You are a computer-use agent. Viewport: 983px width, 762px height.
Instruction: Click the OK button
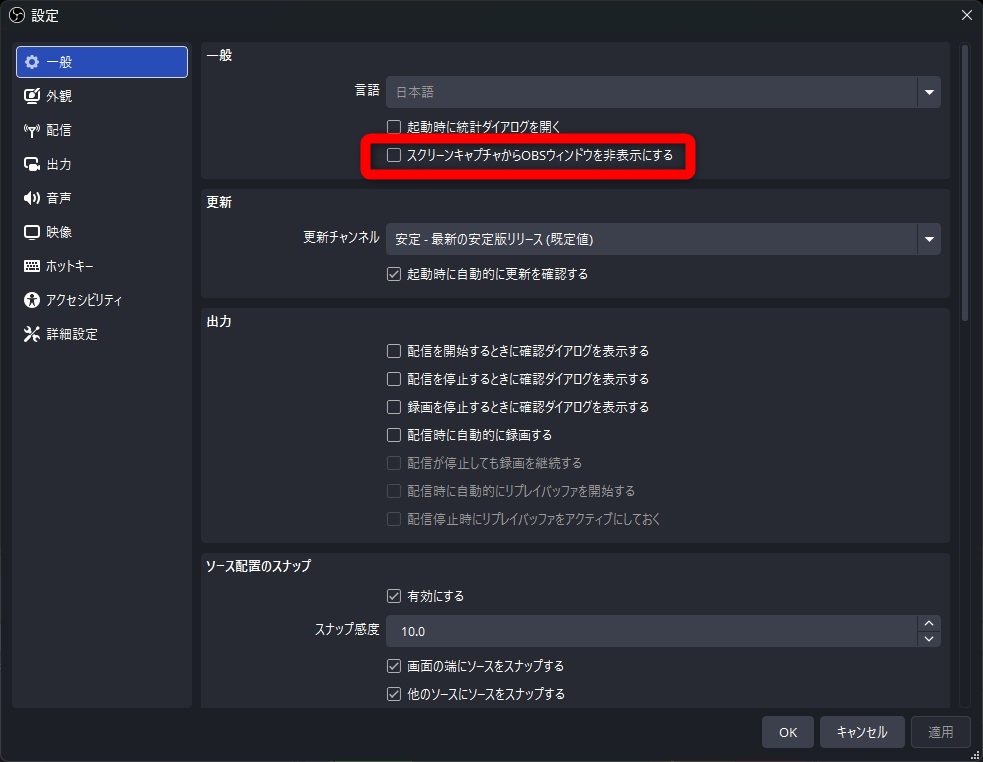pos(787,731)
